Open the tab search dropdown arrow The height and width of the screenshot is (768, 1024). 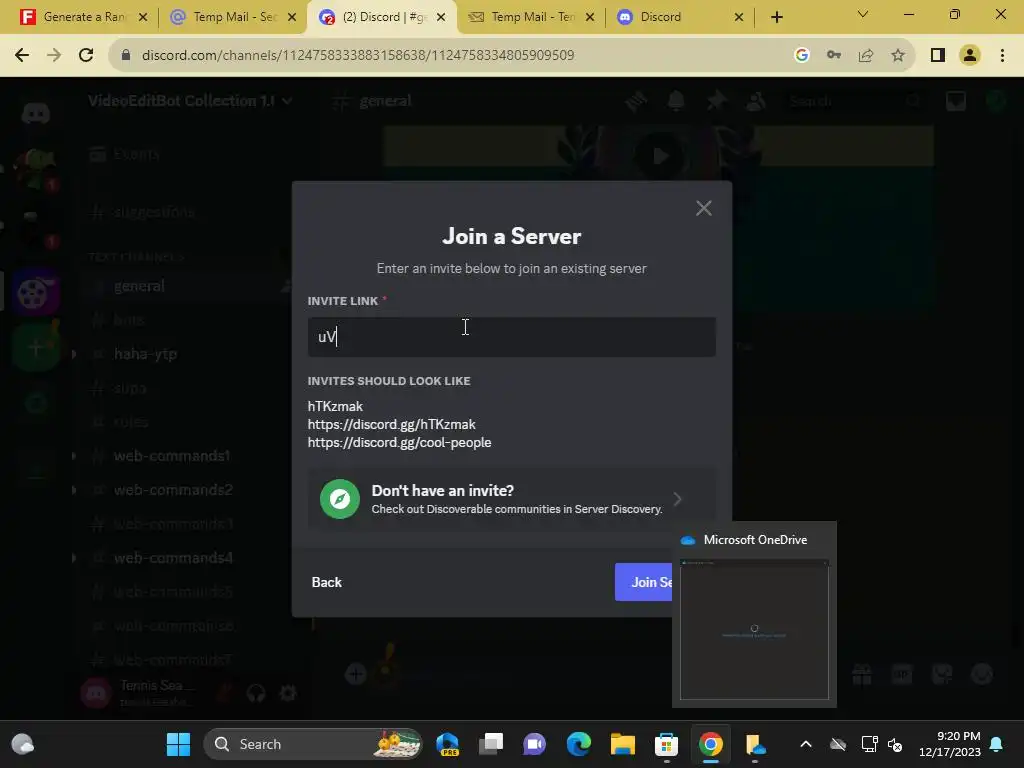863,14
